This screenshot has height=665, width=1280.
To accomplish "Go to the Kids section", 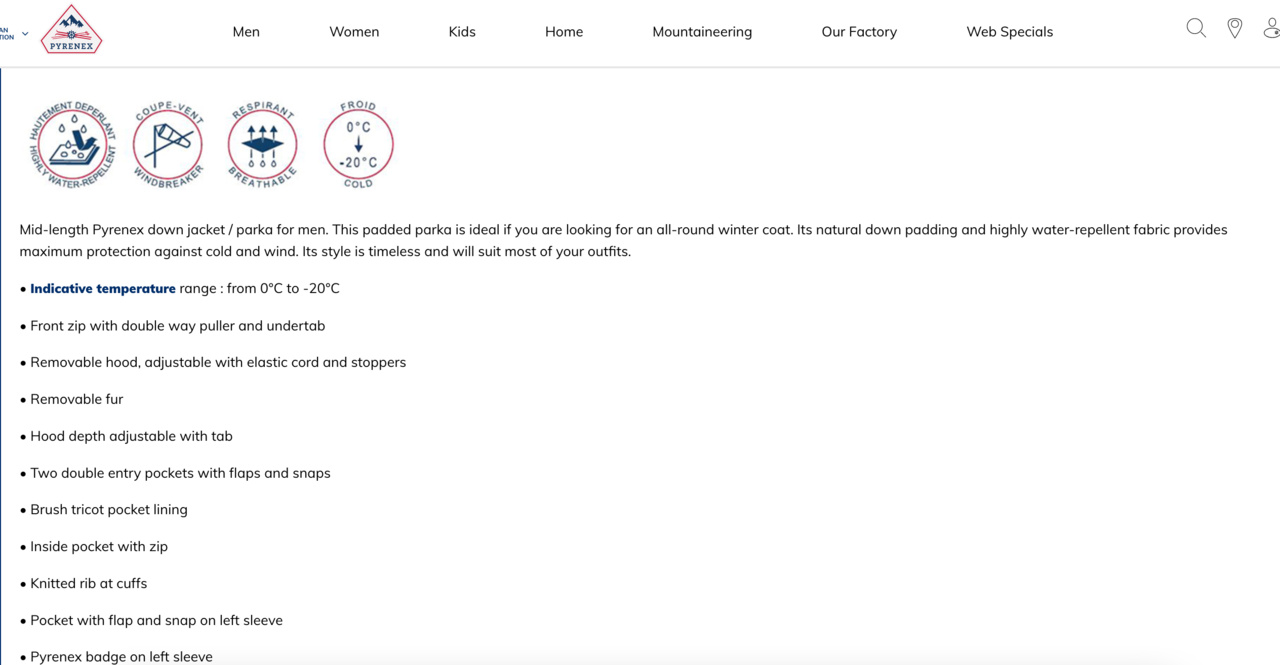I will [462, 32].
